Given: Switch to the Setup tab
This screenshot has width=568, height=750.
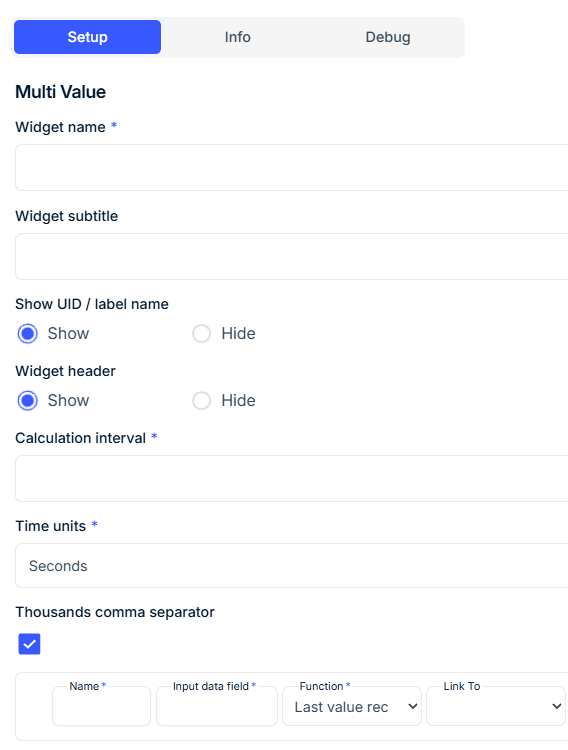Looking at the screenshot, I should [87, 37].
